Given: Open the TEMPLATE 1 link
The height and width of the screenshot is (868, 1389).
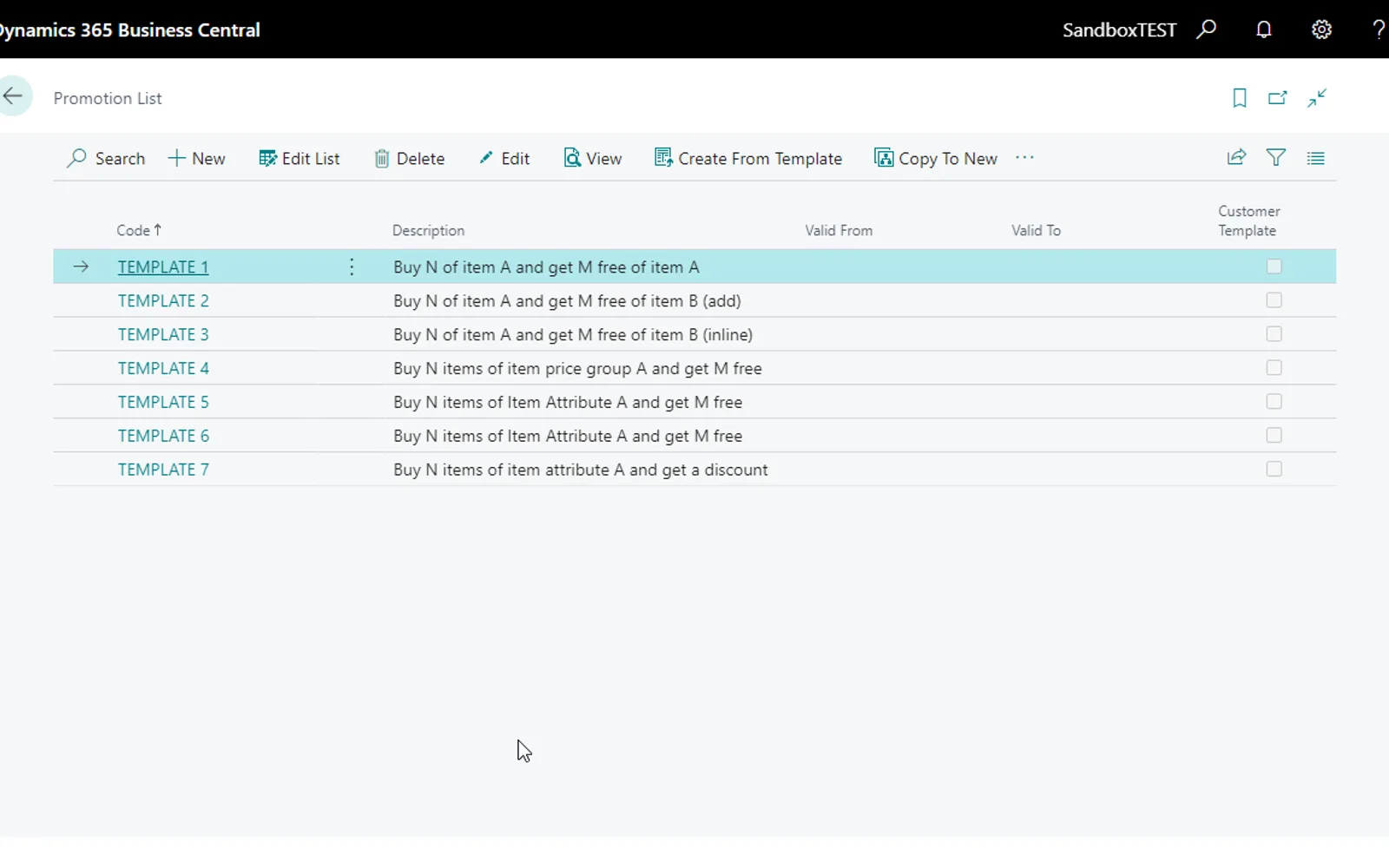Looking at the screenshot, I should coord(163,267).
